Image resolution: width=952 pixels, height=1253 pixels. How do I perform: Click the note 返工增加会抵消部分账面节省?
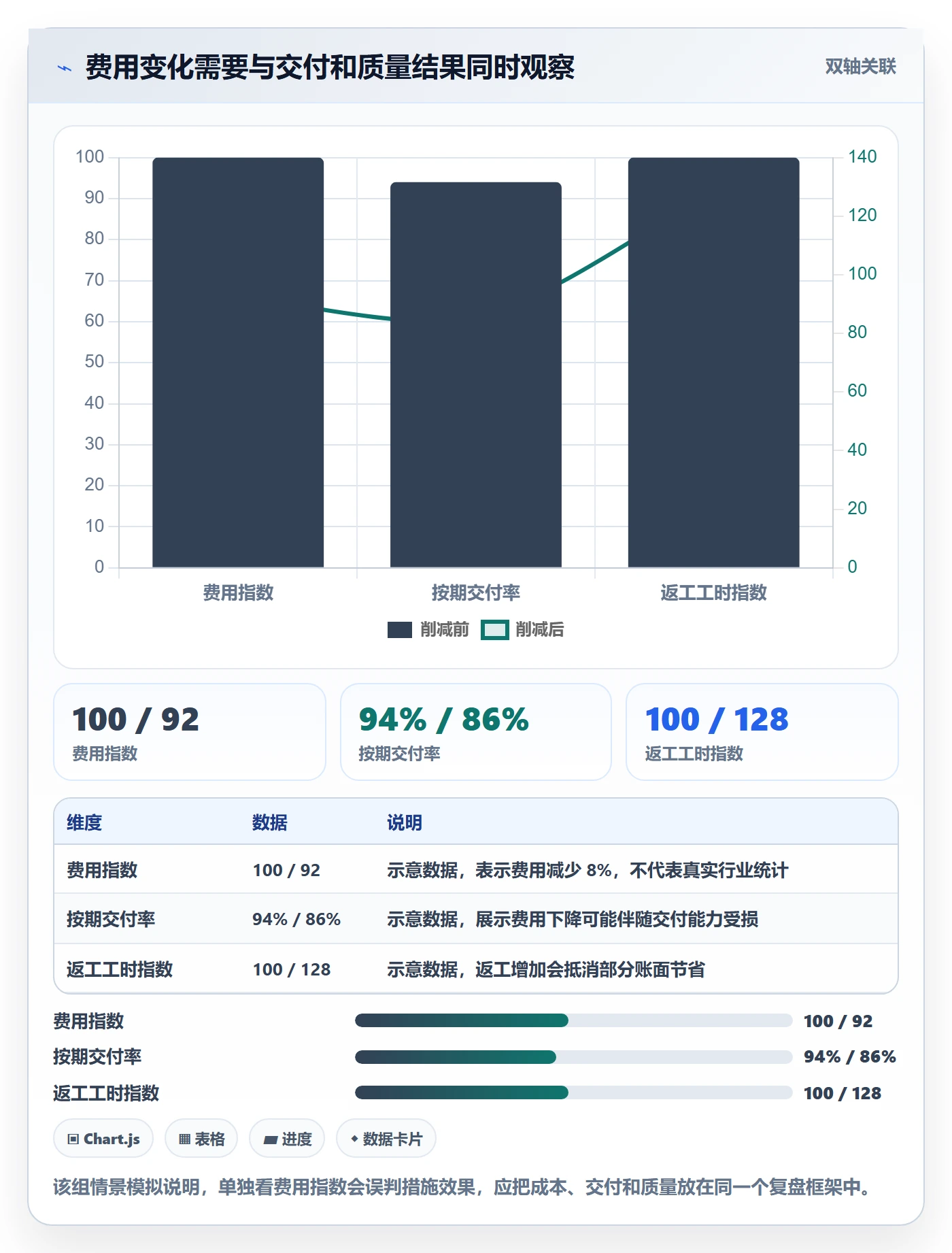(546, 969)
